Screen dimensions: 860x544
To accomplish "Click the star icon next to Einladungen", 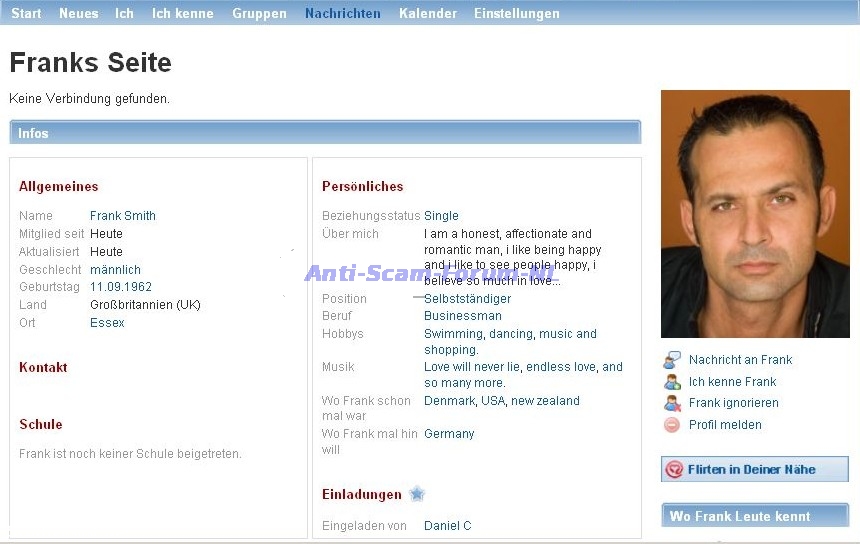I will pyautogui.click(x=417, y=494).
